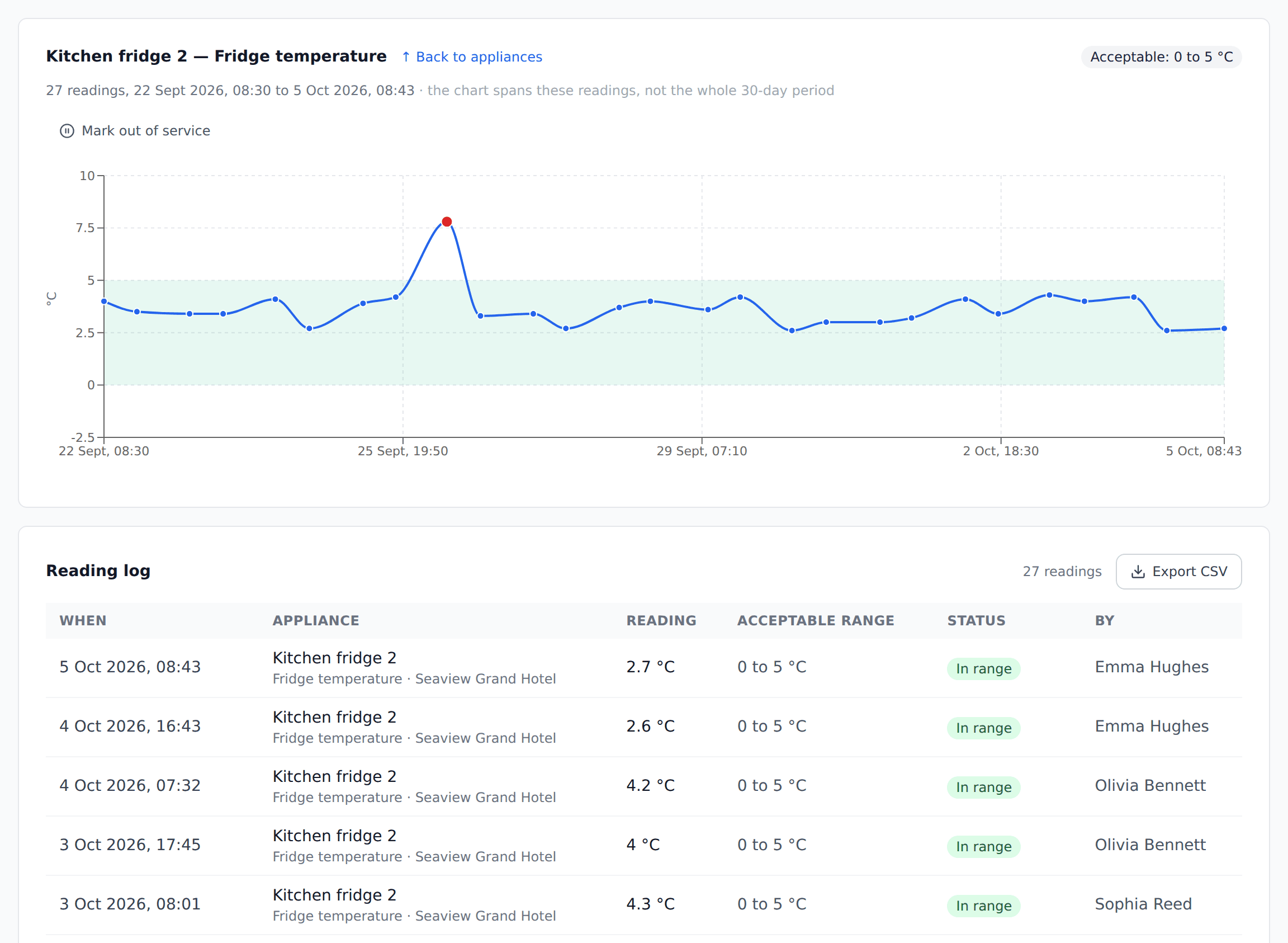
Task: Click the up arrow before Back to appliances
Action: pos(405,56)
